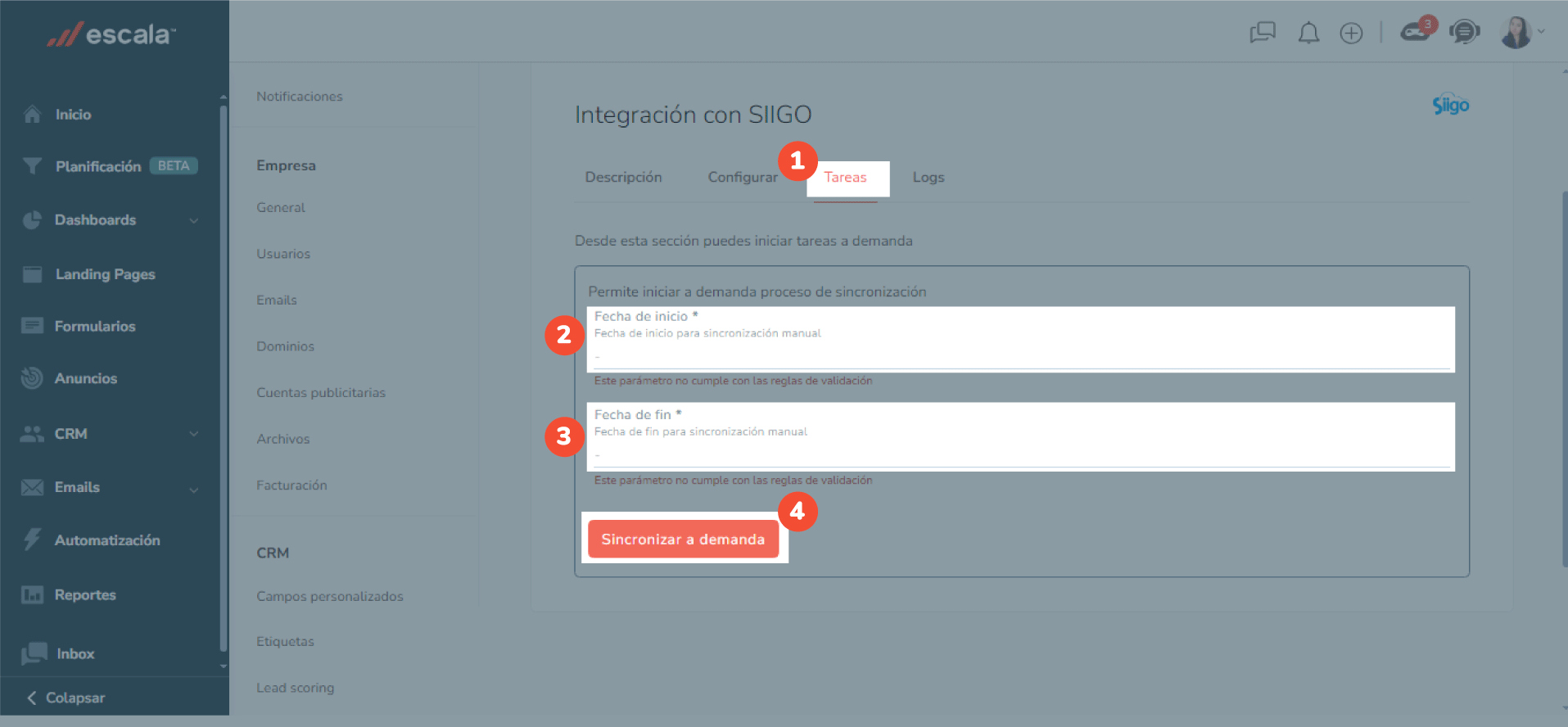
Task: Open the game controller icon with badge
Action: [x=1415, y=33]
